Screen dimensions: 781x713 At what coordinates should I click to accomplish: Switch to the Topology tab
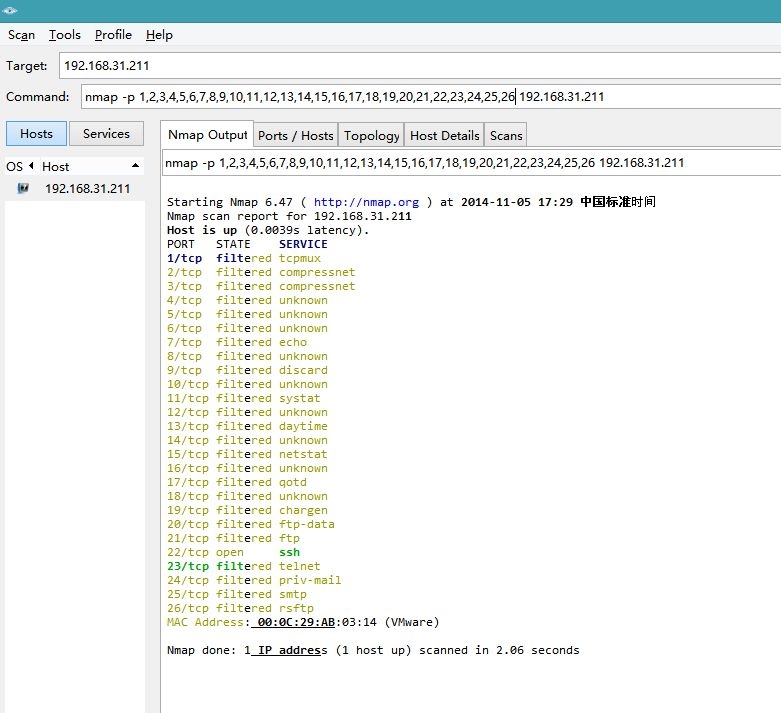[372, 136]
